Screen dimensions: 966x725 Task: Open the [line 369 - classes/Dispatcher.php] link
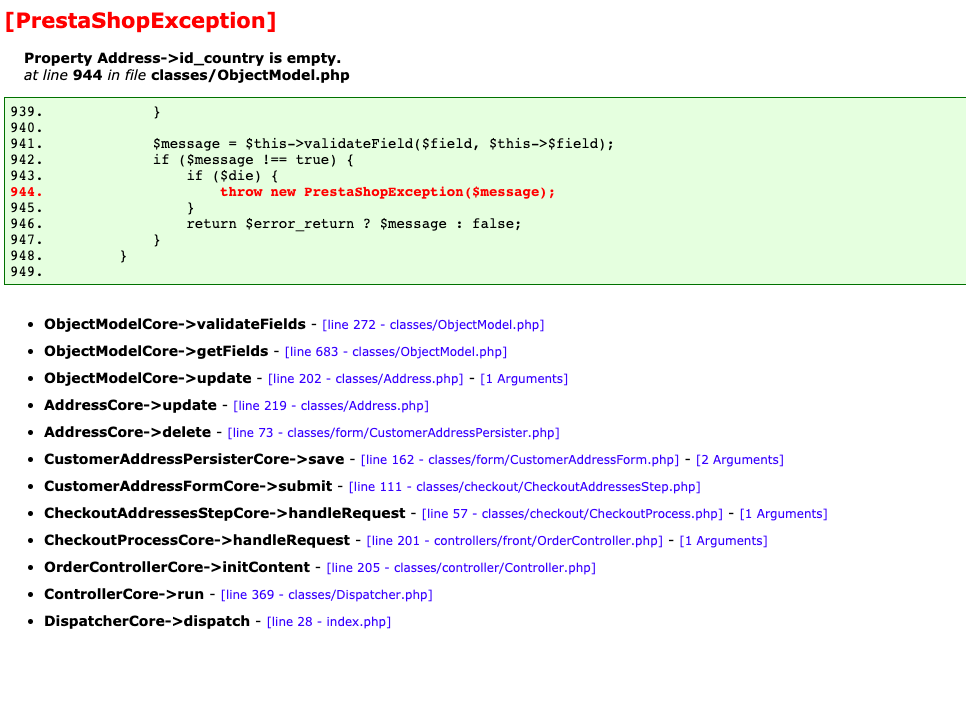(327, 596)
